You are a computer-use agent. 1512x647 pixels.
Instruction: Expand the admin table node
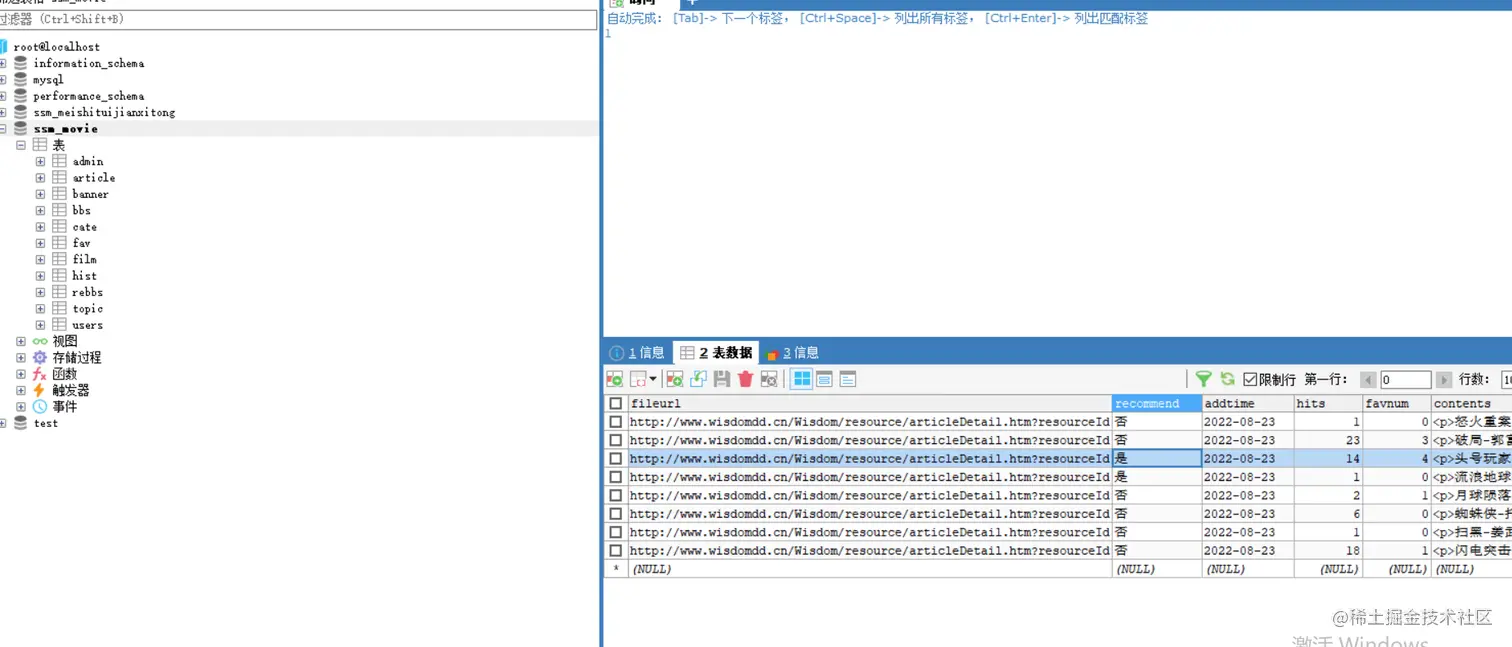(x=40, y=161)
